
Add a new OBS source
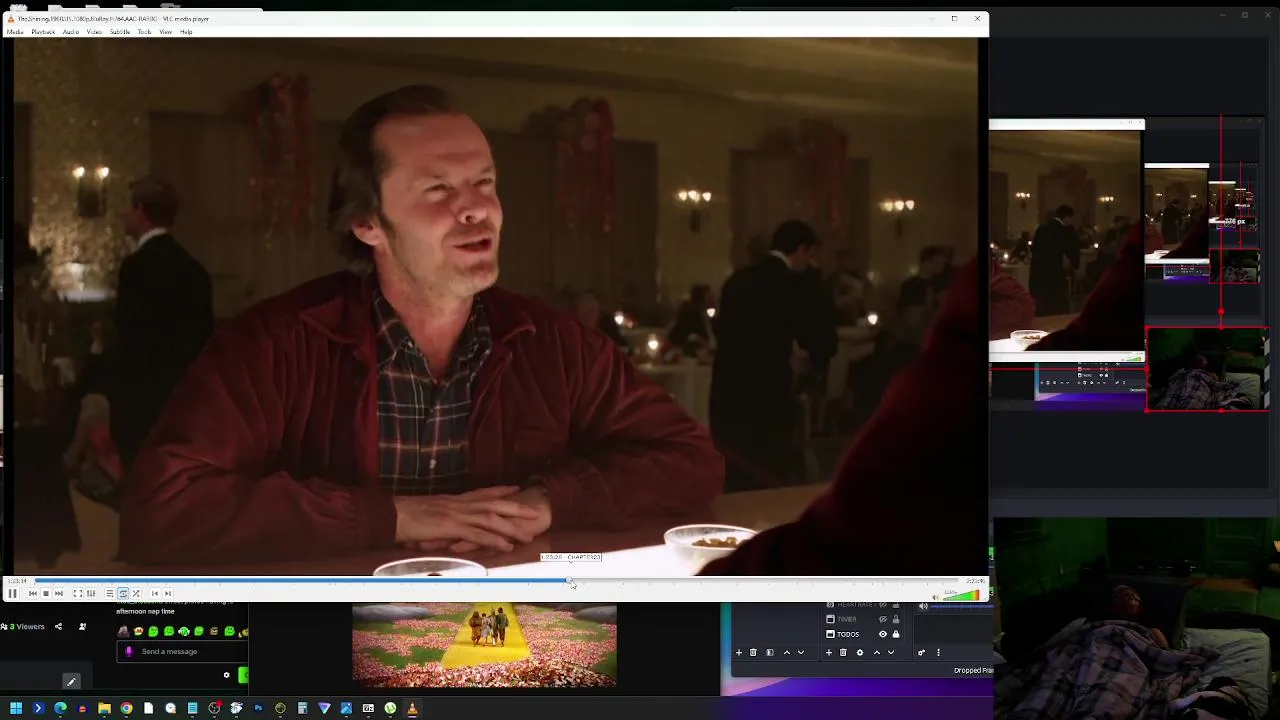pos(829,652)
